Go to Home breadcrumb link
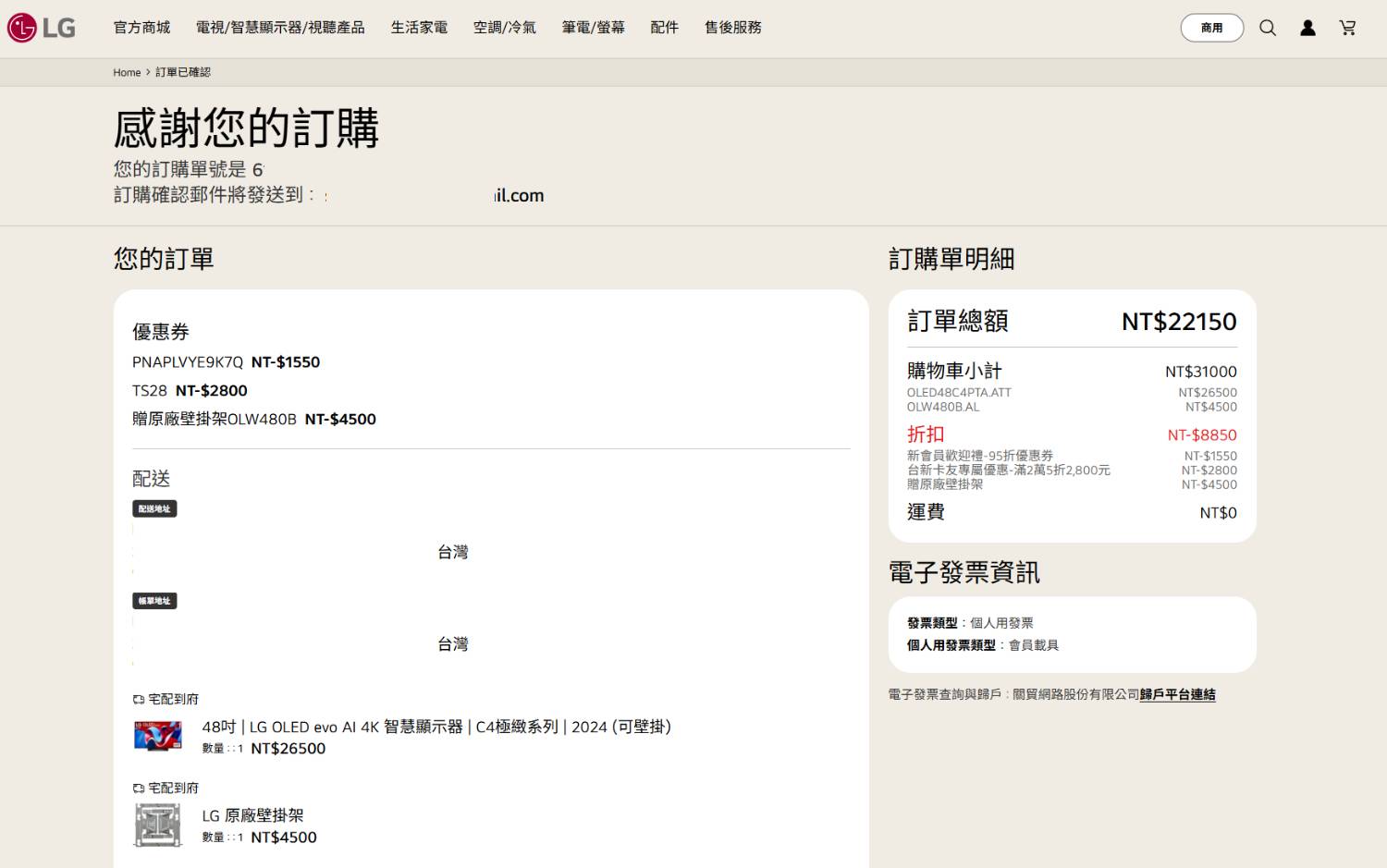Viewport: 1387px width, 868px height. [127, 72]
